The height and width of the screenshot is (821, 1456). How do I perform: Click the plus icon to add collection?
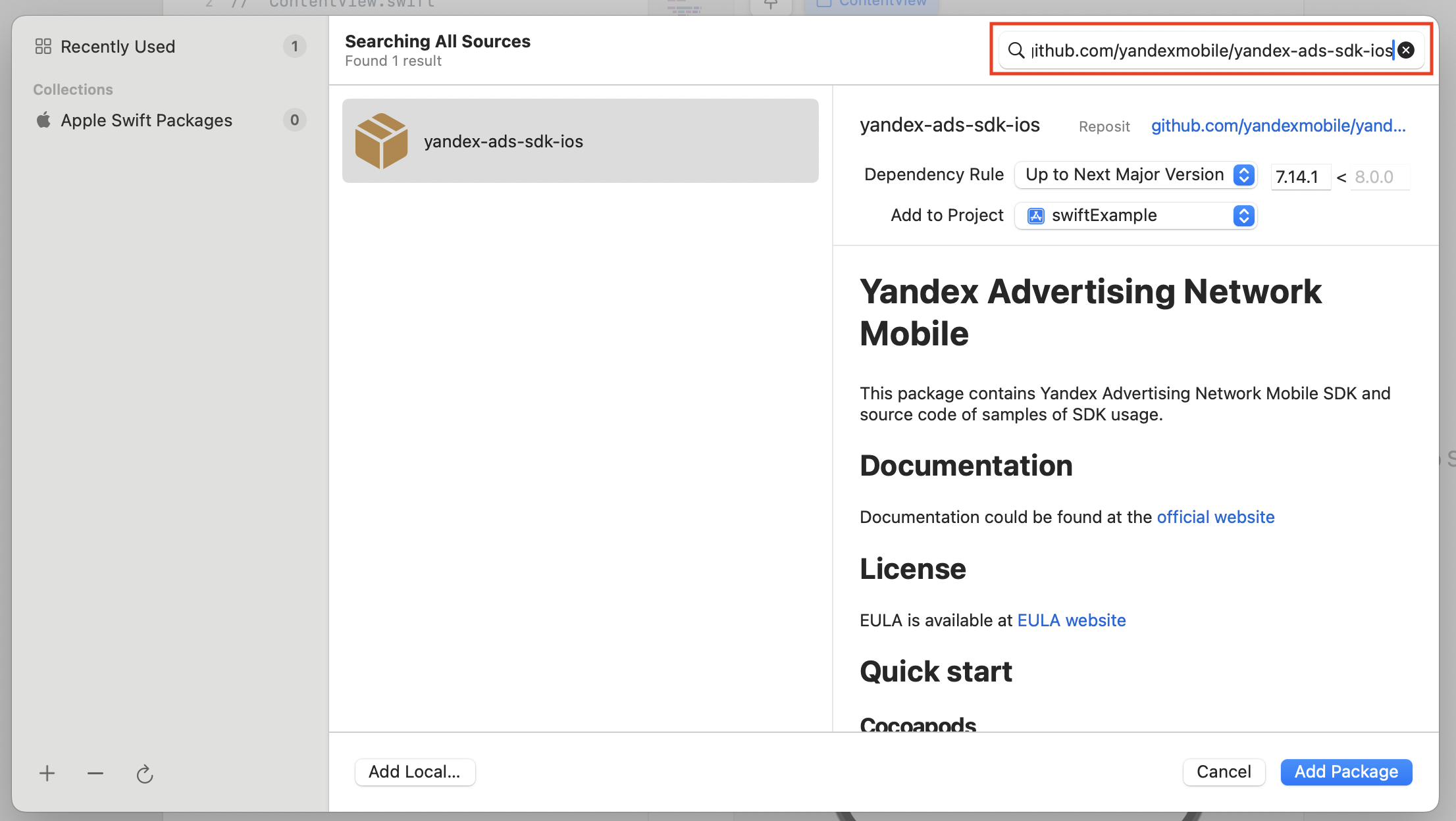(x=47, y=774)
